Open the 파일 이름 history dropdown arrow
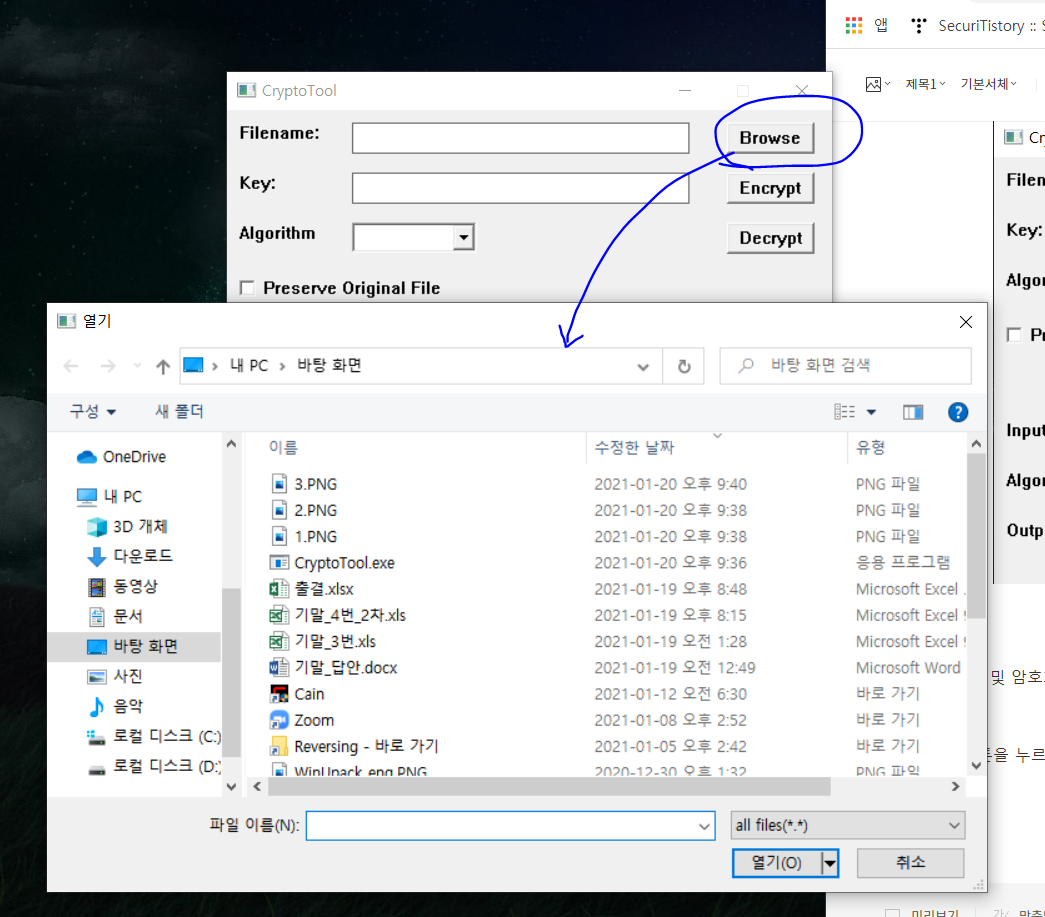The height and width of the screenshot is (917, 1045). tap(704, 826)
